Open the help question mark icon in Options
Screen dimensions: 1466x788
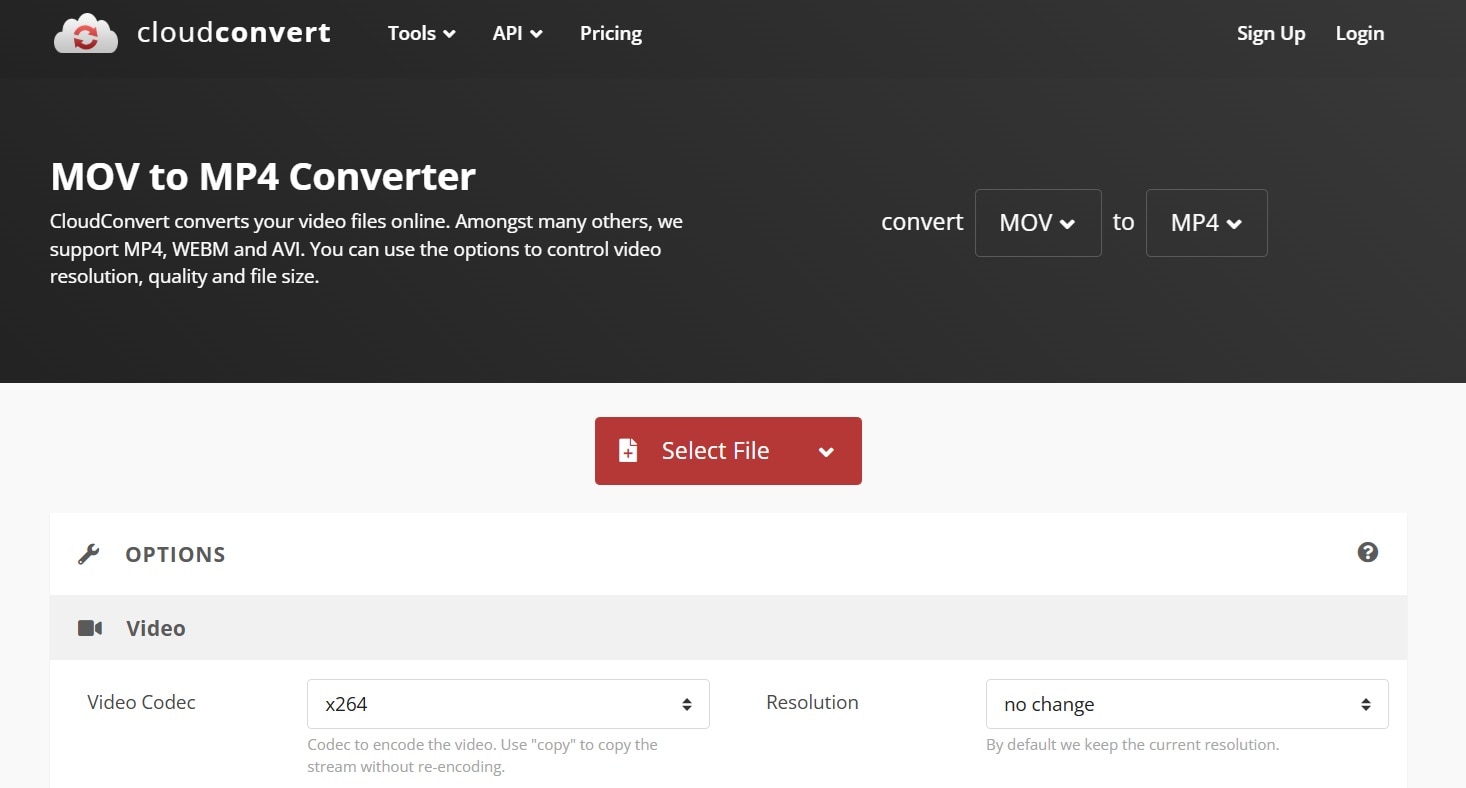1368,552
